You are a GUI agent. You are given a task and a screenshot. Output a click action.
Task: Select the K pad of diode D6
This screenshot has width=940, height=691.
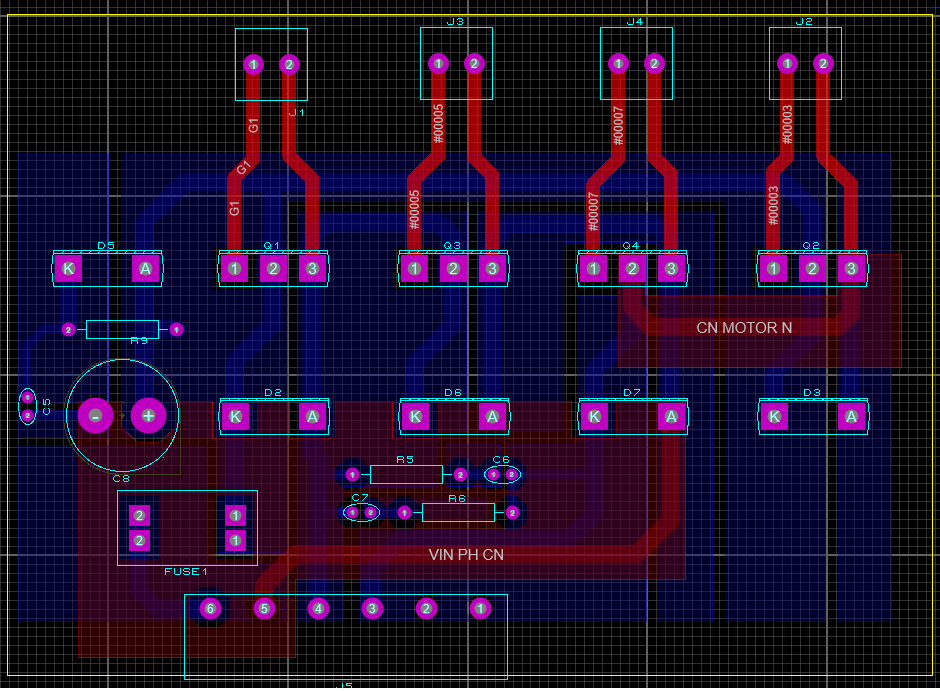tap(415, 417)
